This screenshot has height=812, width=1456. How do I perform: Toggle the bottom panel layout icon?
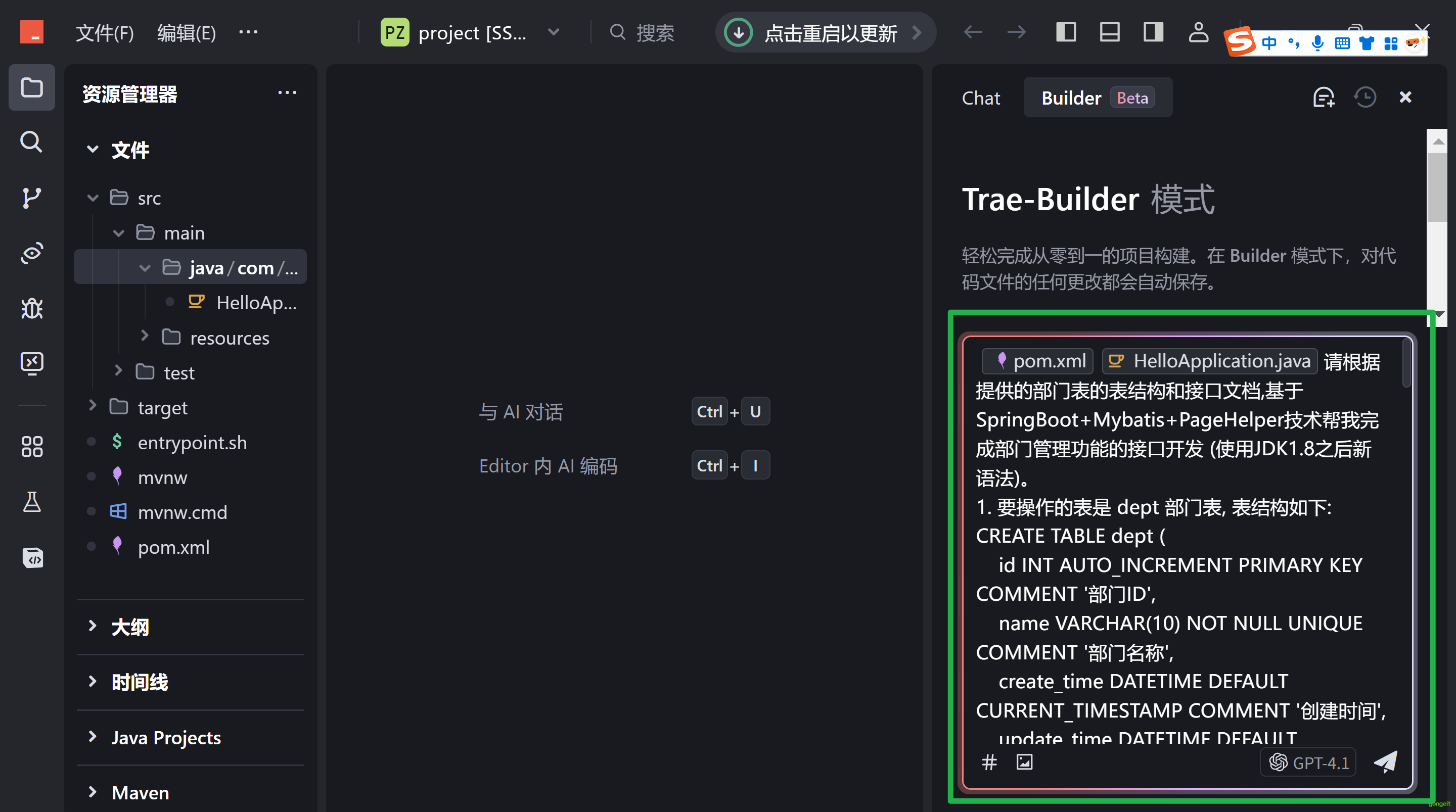[x=1110, y=32]
